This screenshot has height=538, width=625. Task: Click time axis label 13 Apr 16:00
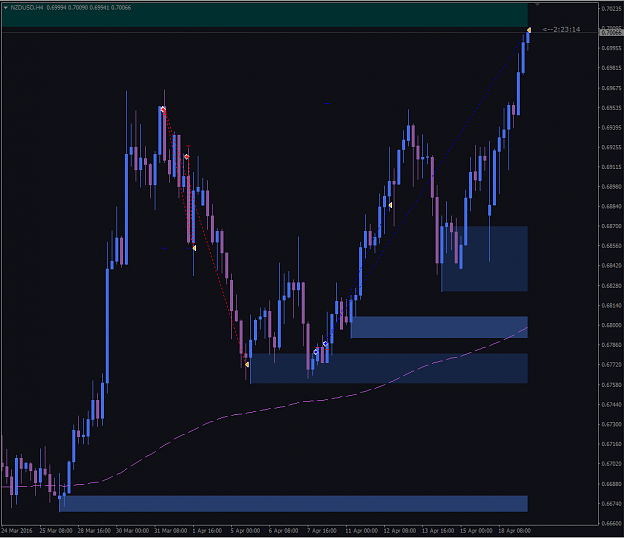438,531
